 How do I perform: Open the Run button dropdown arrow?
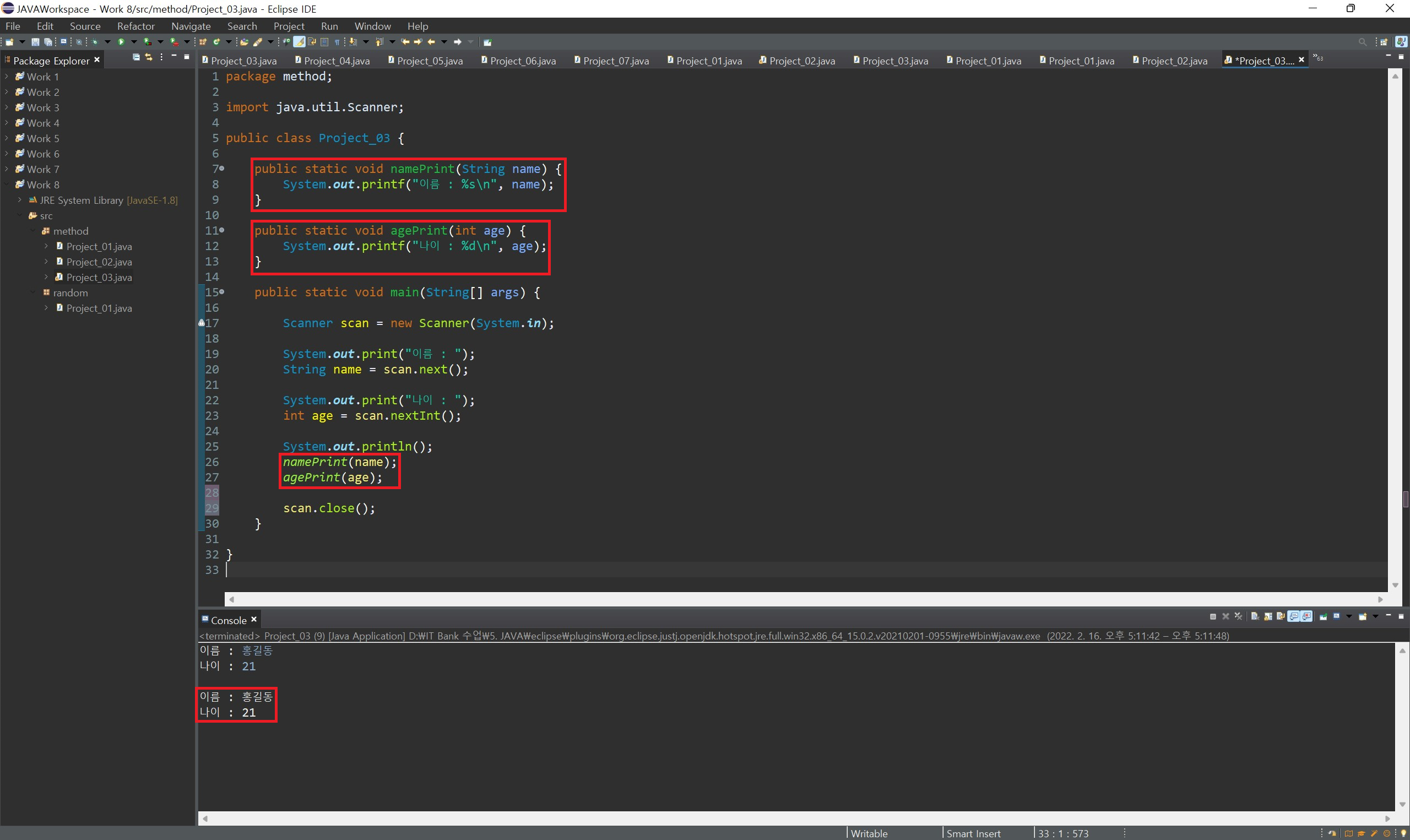coord(134,42)
